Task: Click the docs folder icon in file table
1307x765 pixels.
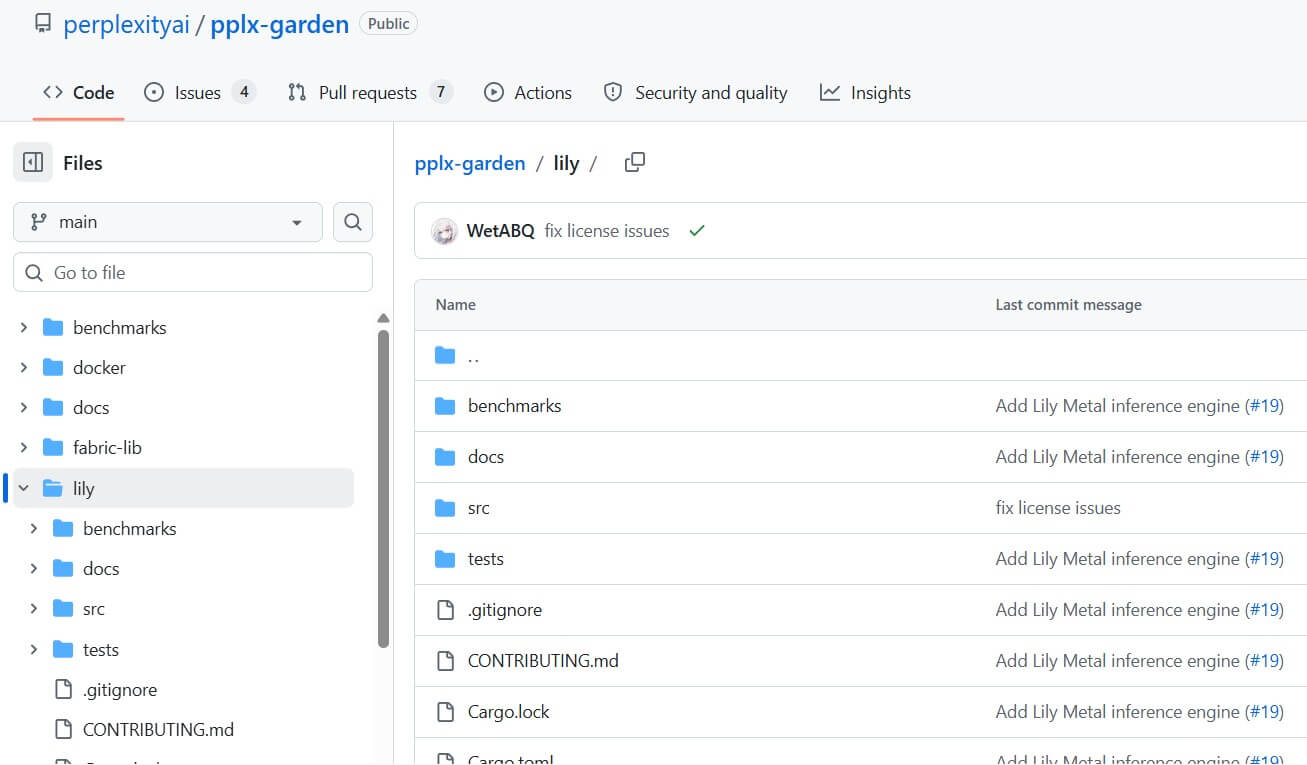Action: (445, 457)
